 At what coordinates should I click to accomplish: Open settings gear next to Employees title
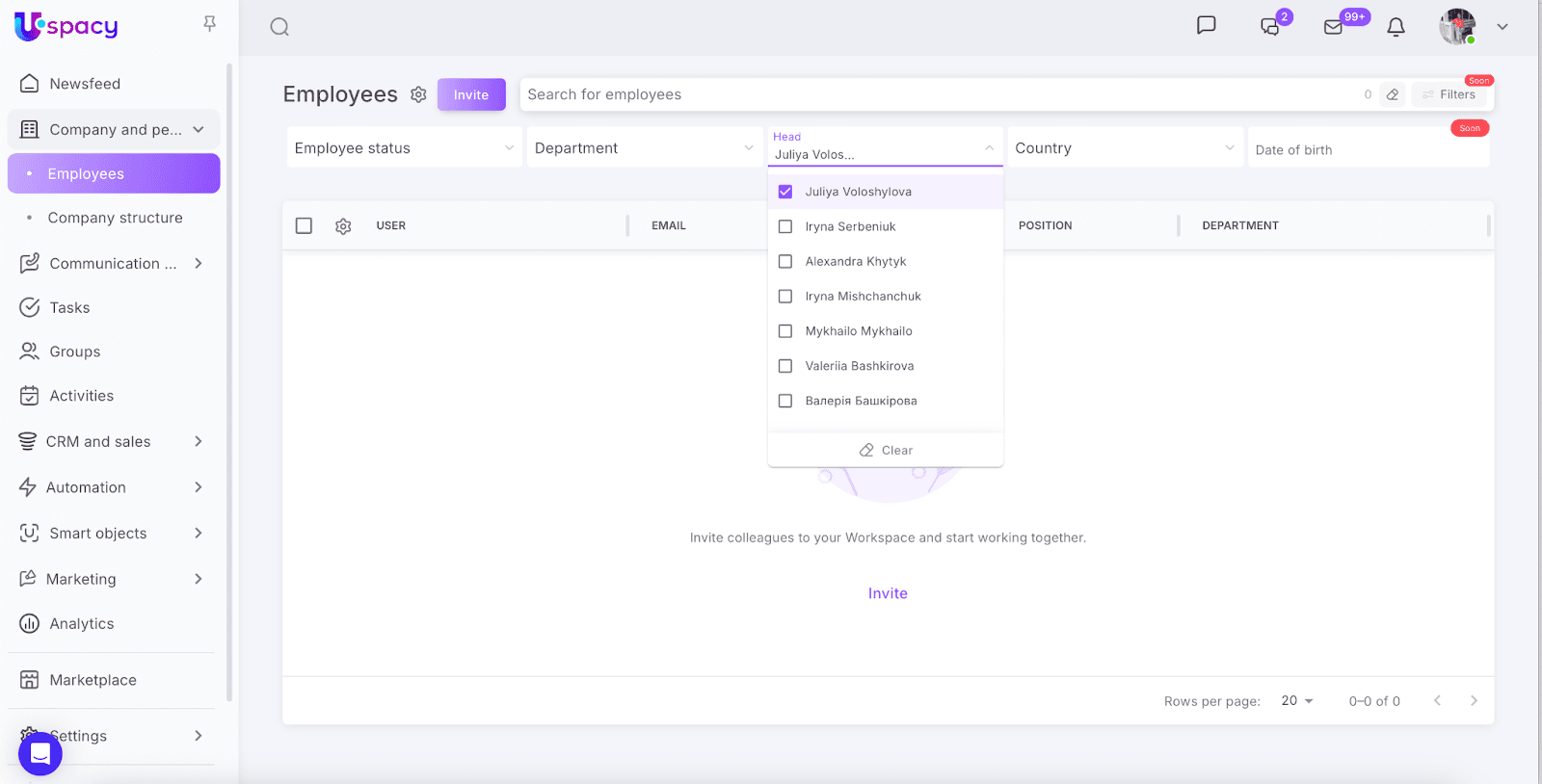coord(418,94)
